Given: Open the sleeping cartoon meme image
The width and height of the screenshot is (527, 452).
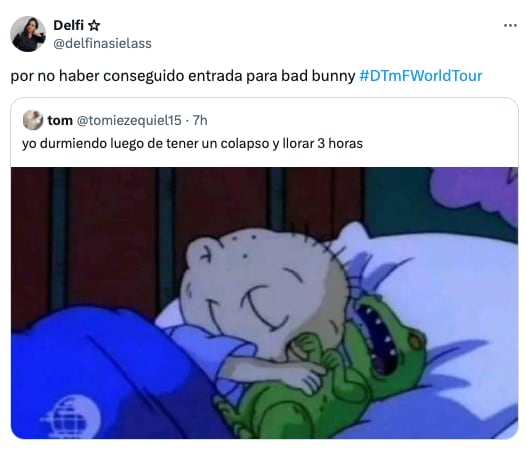Looking at the screenshot, I should (265, 303).
